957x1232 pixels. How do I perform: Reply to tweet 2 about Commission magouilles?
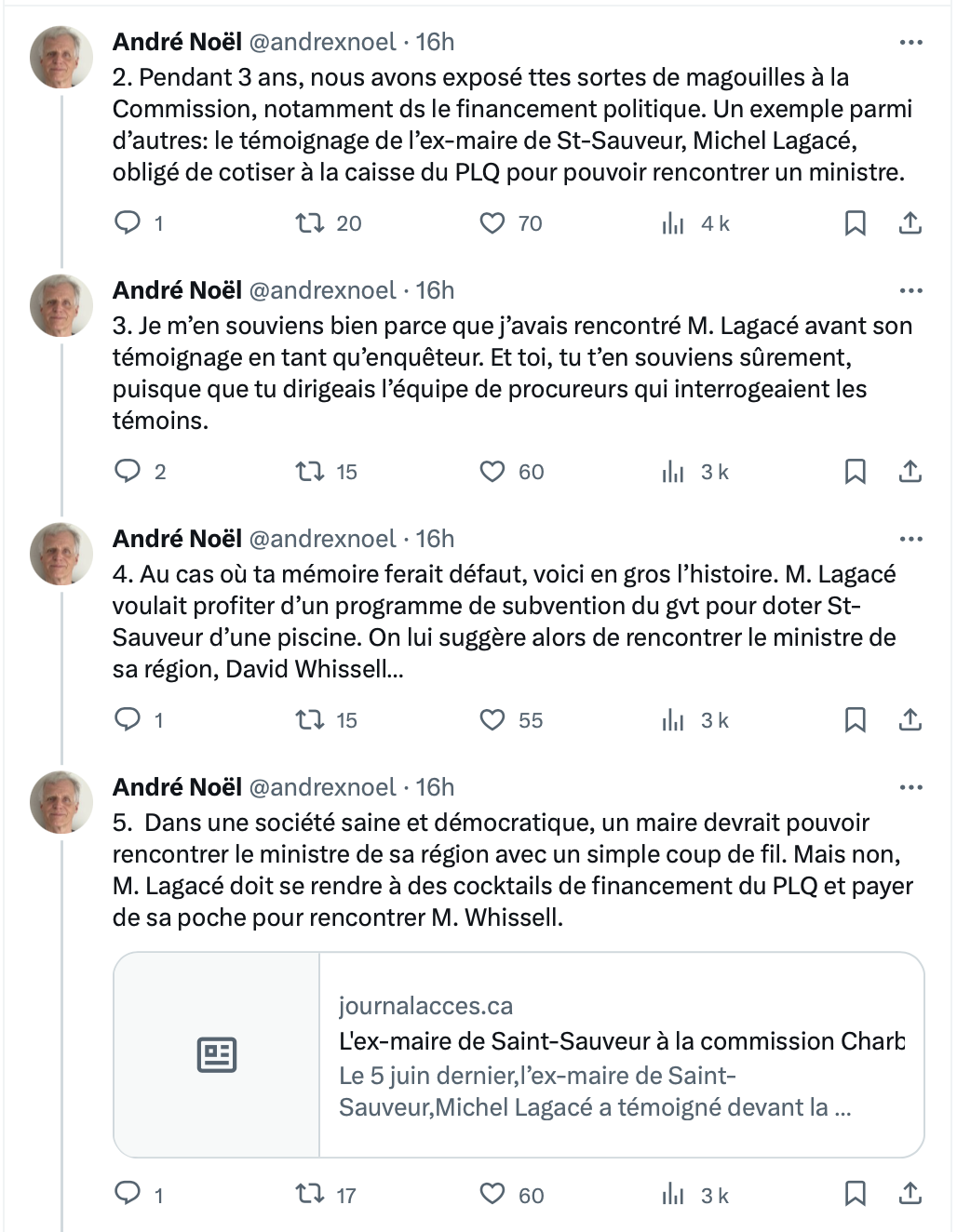(128, 223)
